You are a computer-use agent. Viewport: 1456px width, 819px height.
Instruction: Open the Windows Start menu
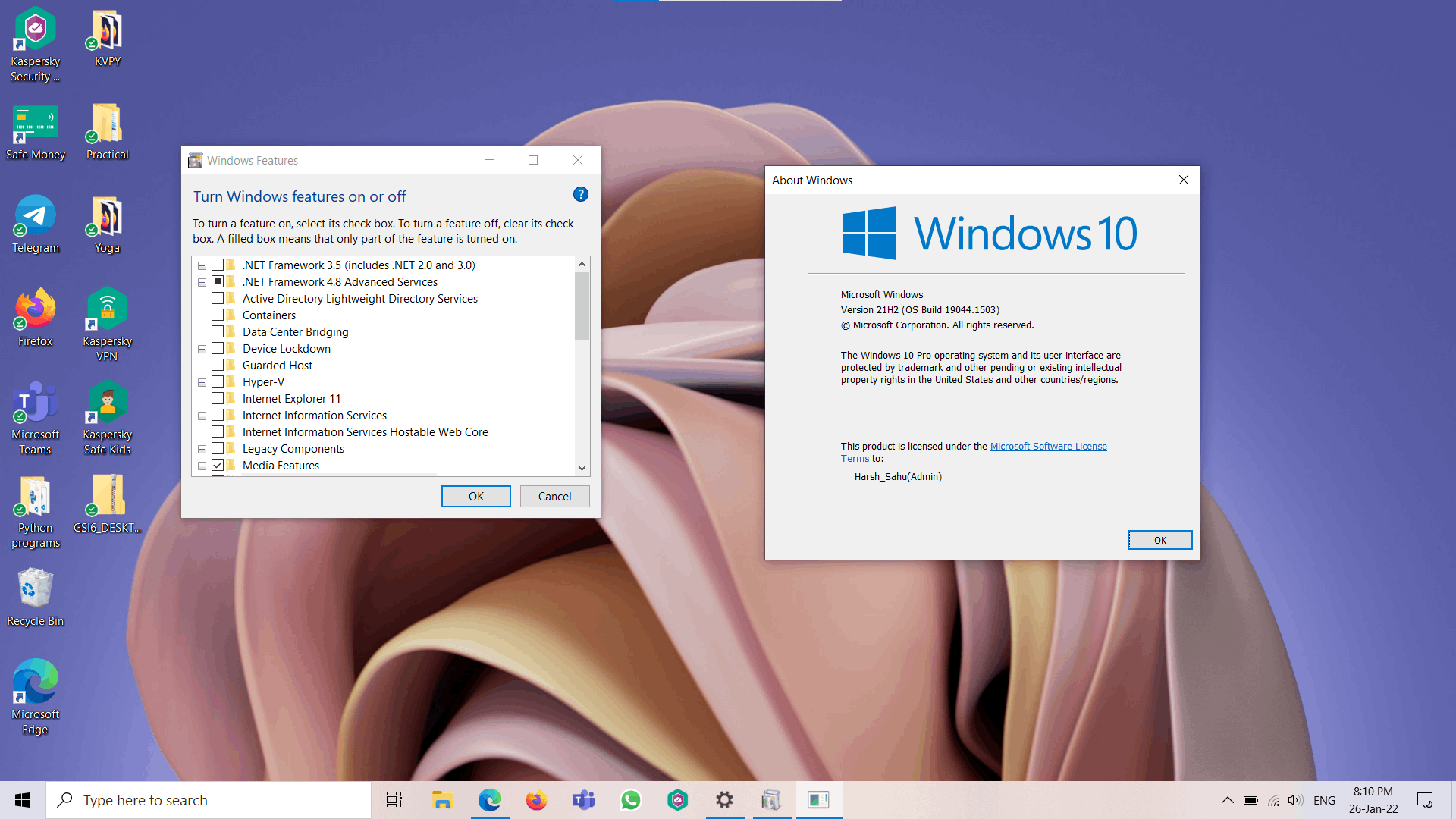(x=23, y=800)
